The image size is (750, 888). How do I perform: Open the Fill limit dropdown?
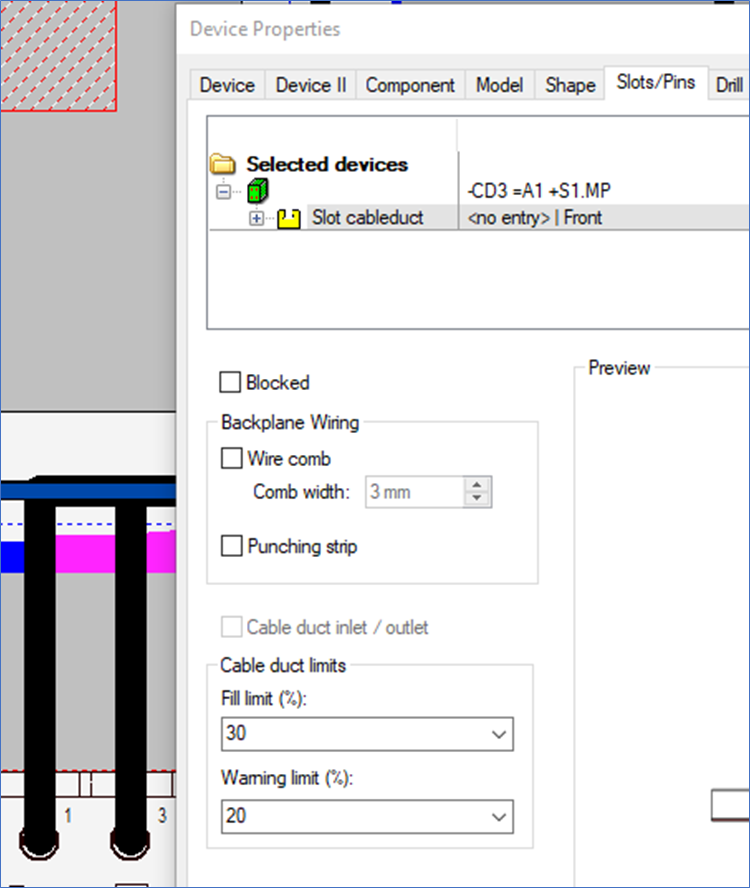500,734
